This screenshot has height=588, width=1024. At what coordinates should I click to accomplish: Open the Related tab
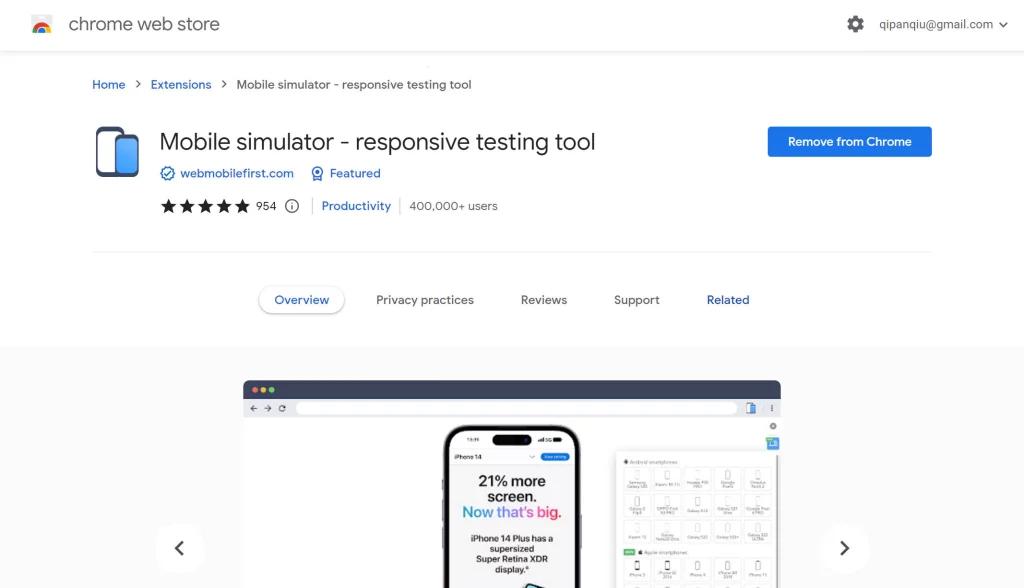[x=728, y=300]
